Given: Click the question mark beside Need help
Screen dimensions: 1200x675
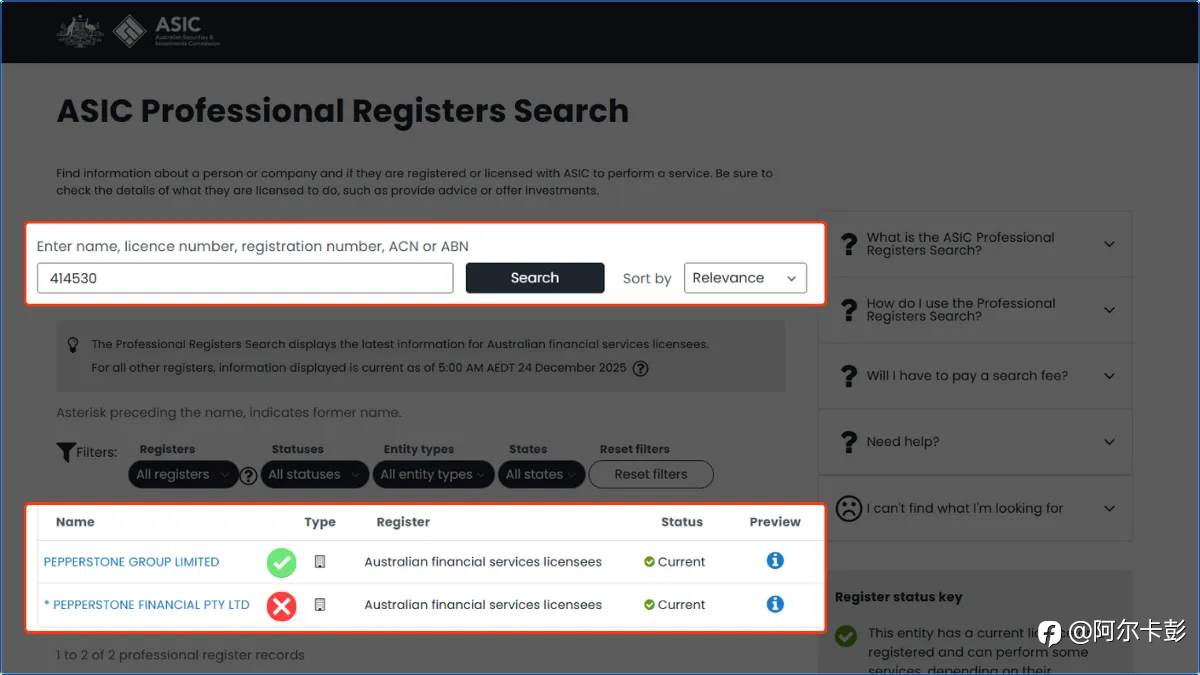Looking at the screenshot, I should [849, 442].
